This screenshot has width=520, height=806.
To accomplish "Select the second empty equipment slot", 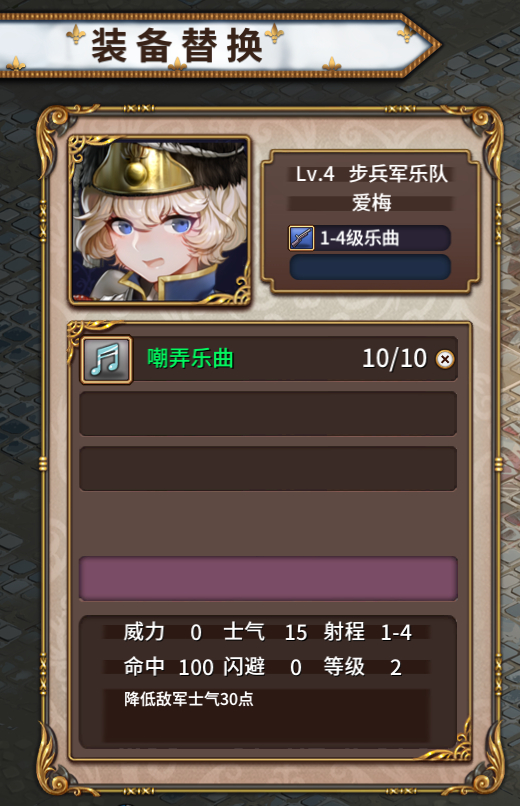I will (268, 414).
